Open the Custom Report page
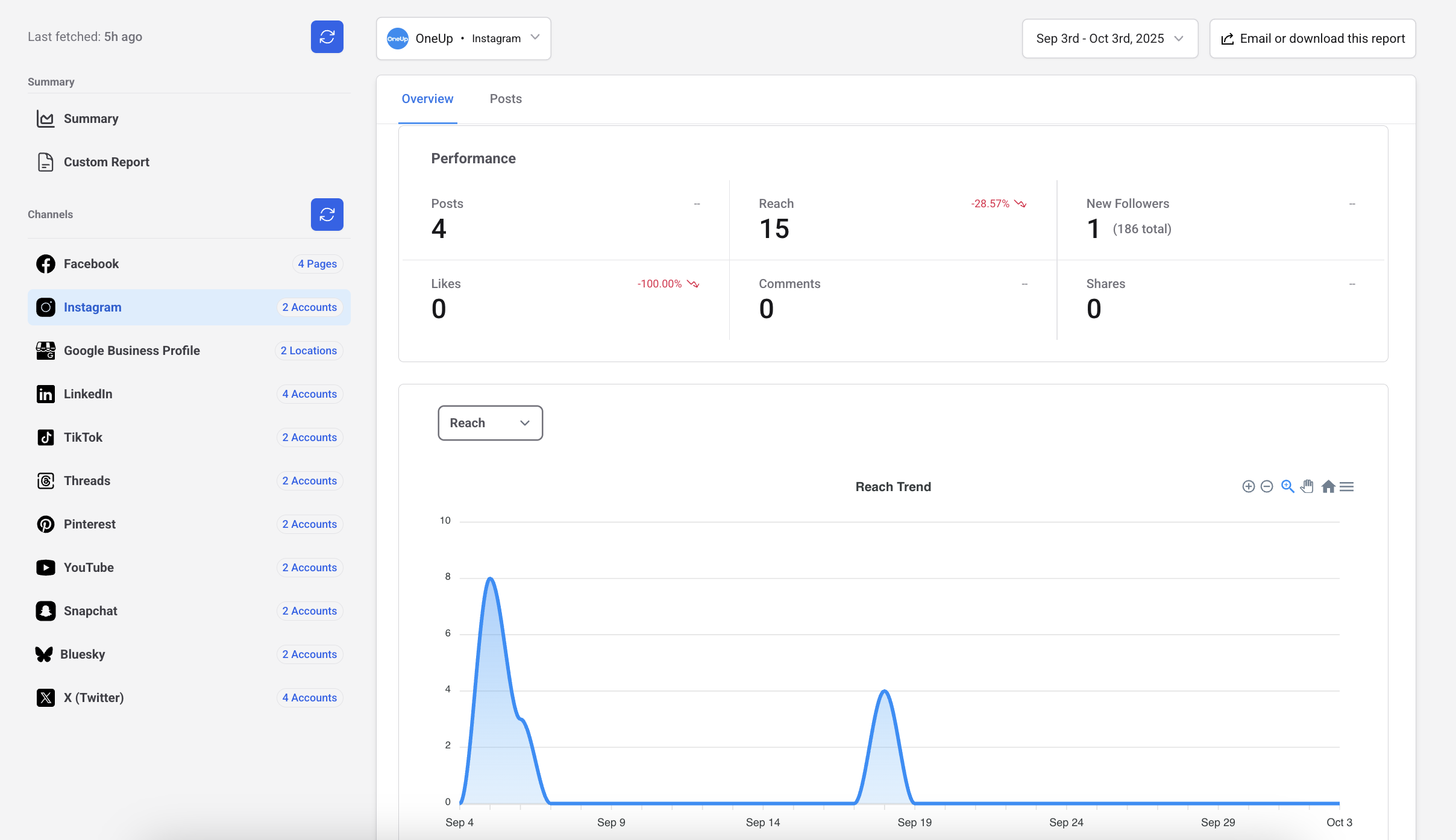The height and width of the screenshot is (840, 1456). [x=107, y=161]
